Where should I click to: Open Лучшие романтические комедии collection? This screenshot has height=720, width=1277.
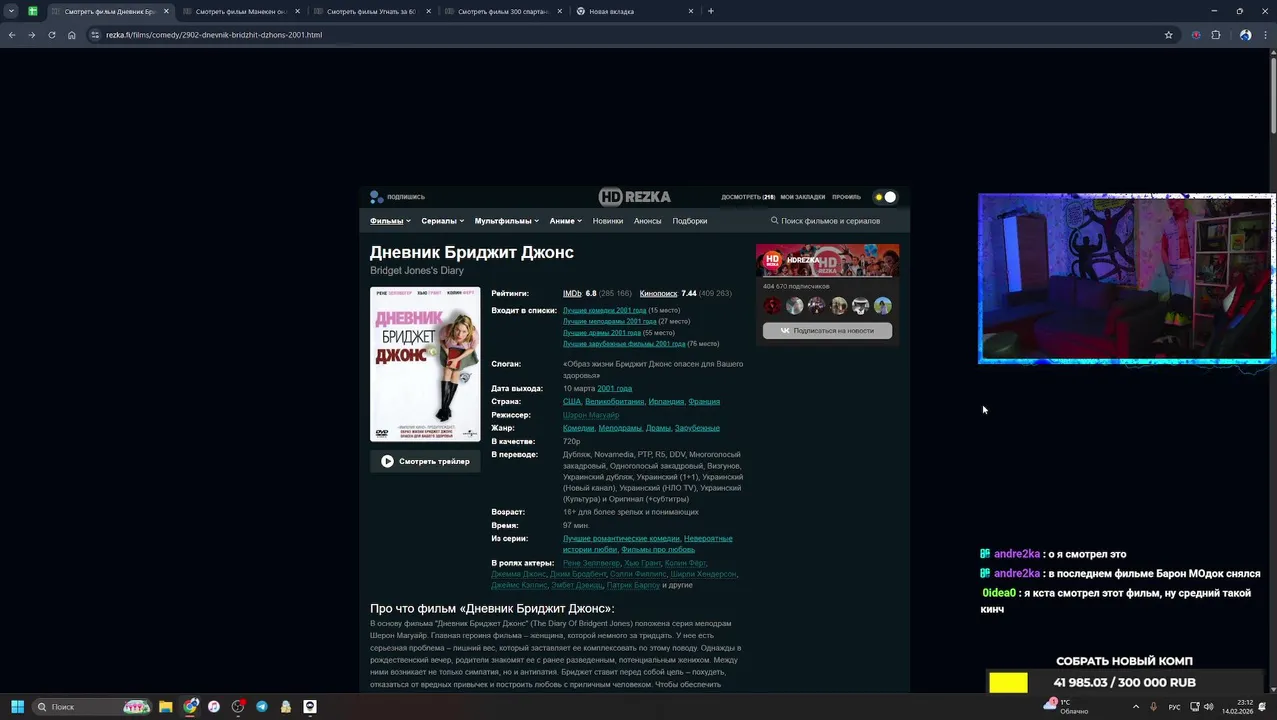coord(621,538)
